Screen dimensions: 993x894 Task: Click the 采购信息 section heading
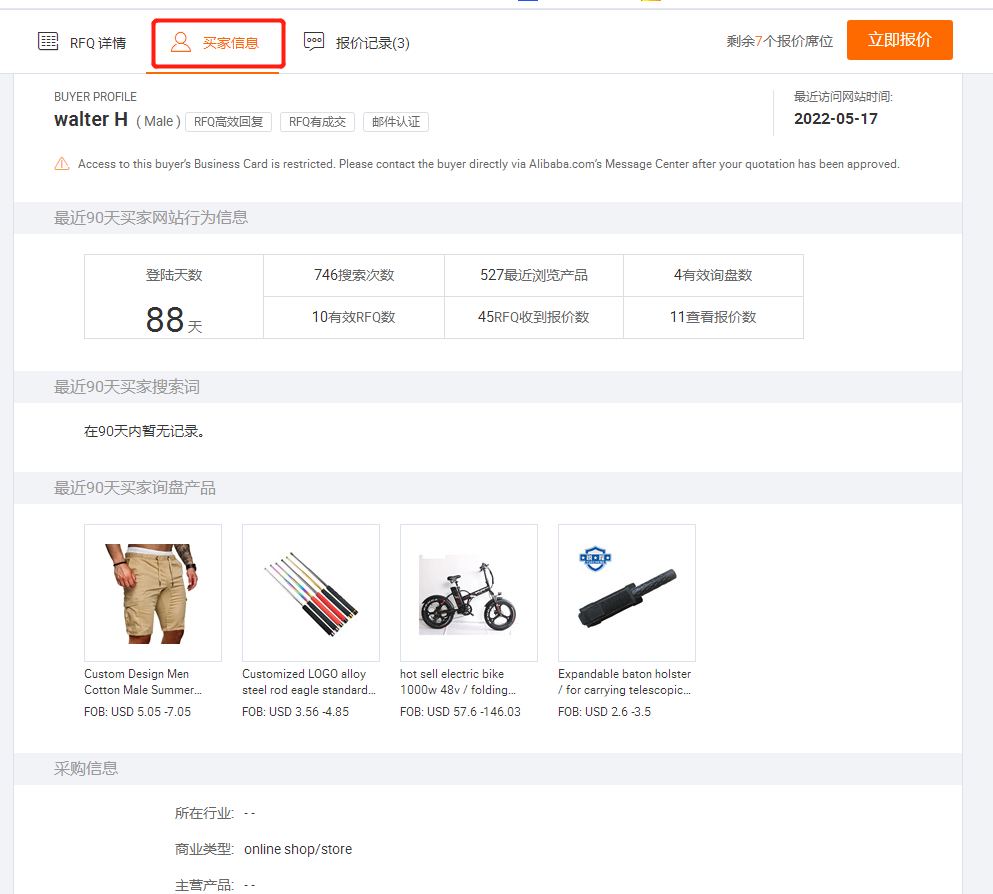(85, 769)
